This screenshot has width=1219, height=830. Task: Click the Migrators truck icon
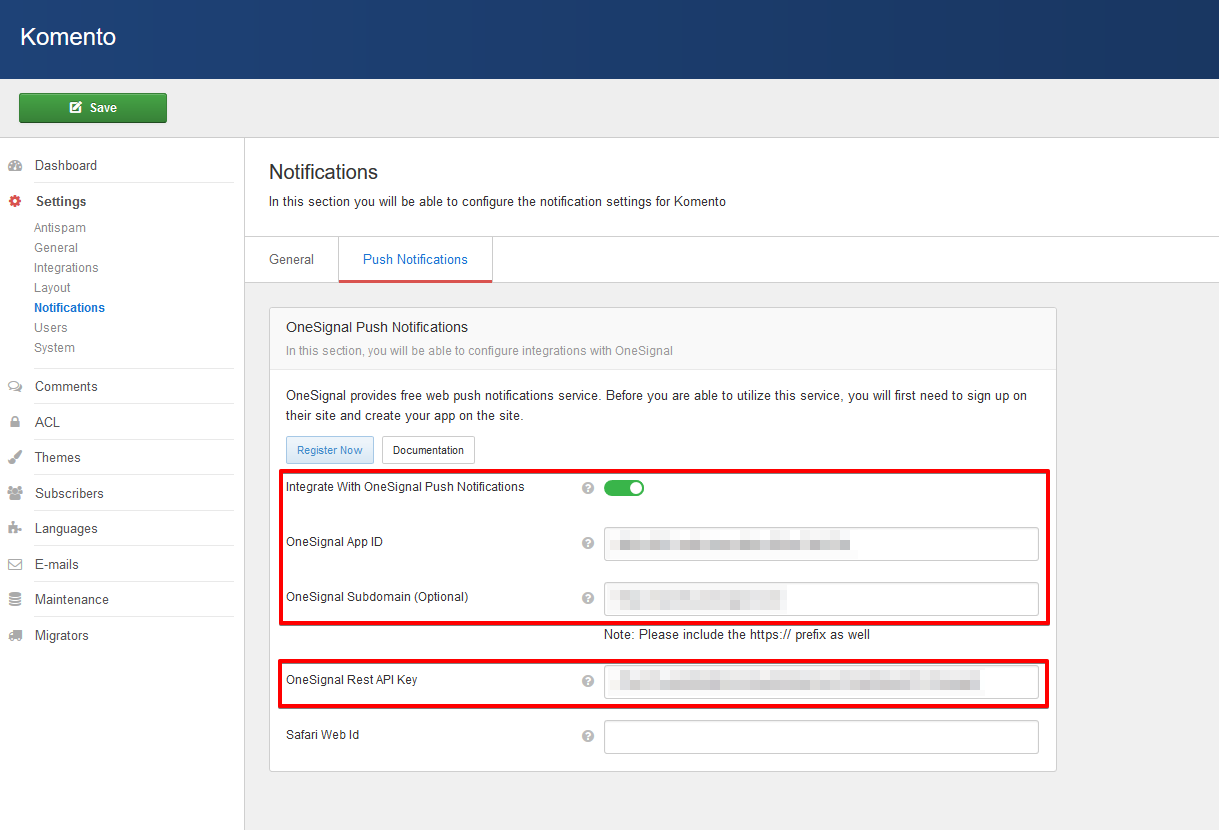pyautogui.click(x=15, y=636)
